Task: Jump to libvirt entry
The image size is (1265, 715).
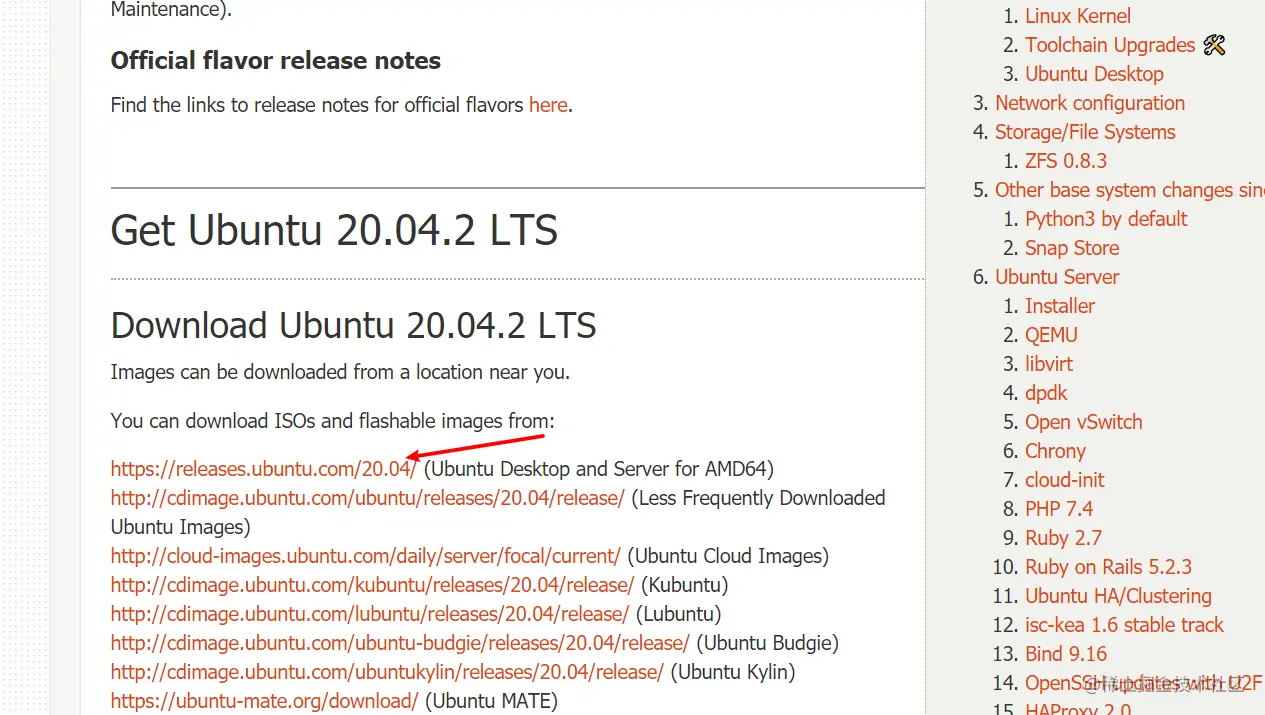Action: [1049, 364]
